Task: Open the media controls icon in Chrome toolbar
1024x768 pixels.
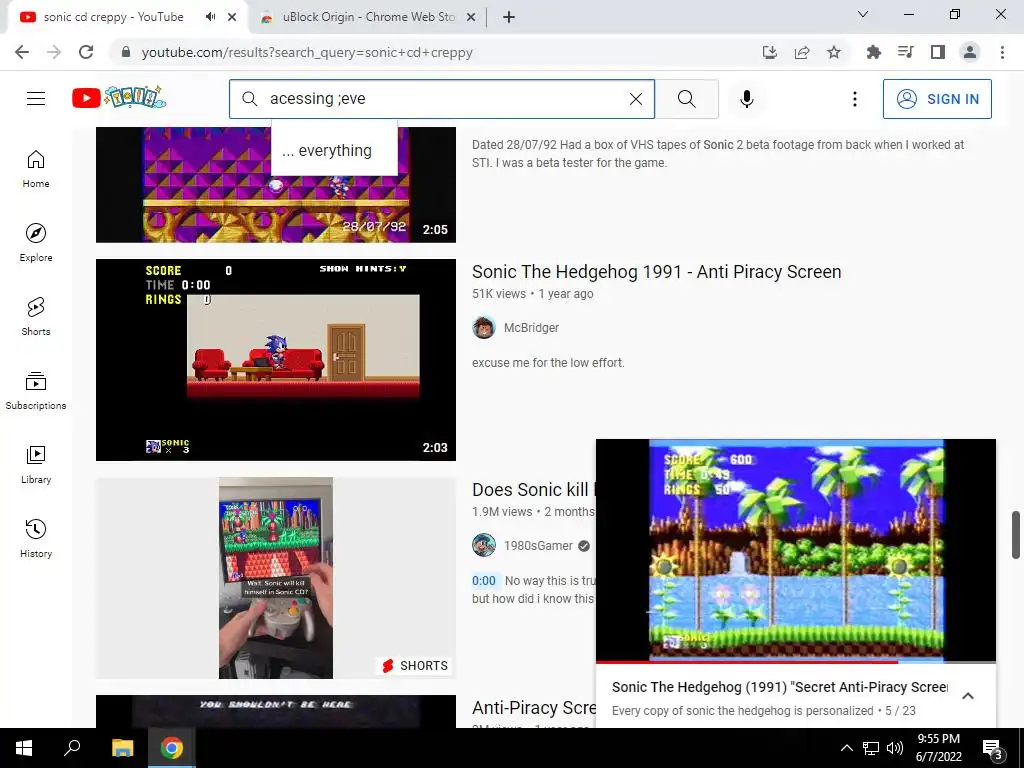Action: [906, 52]
